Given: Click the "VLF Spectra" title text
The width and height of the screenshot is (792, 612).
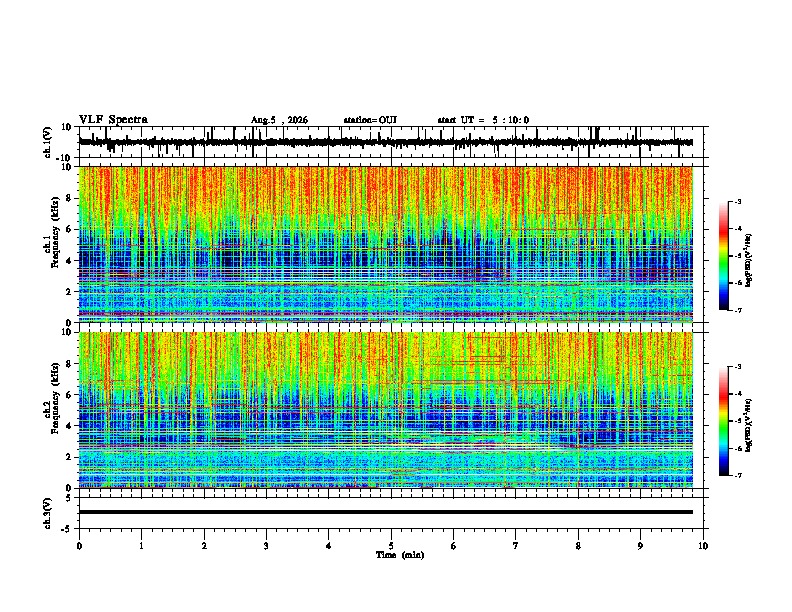Looking at the screenshot, I should 113,120.
